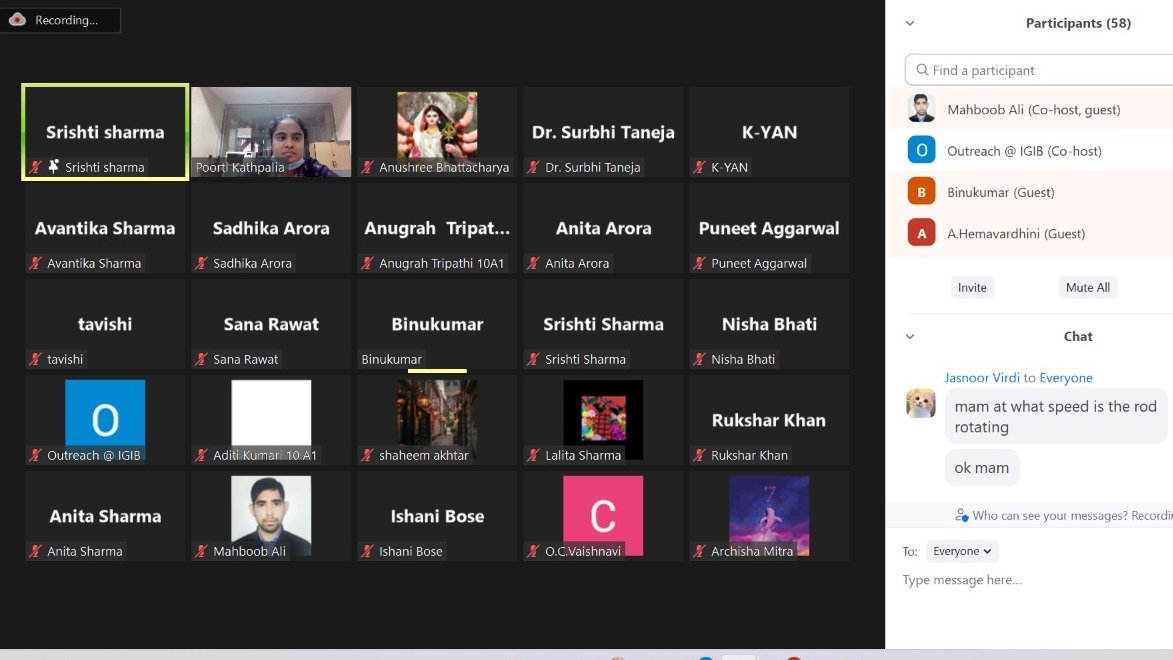
Task: Click 'Mahboob Ali (Co-host, guest)' row text
Action: tap(1033, 109)
